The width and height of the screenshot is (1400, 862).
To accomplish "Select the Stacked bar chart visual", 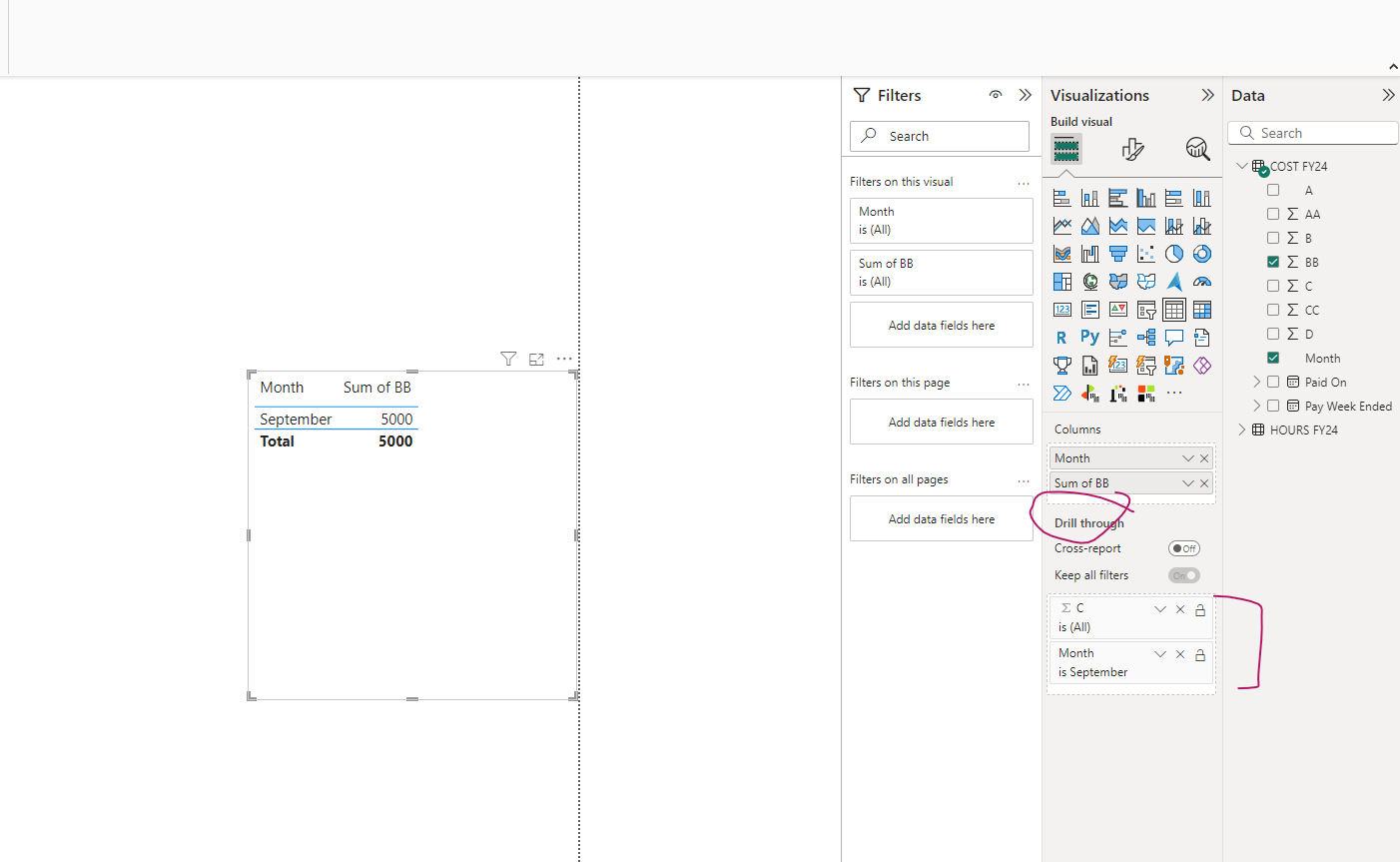I will point(1062,198).
